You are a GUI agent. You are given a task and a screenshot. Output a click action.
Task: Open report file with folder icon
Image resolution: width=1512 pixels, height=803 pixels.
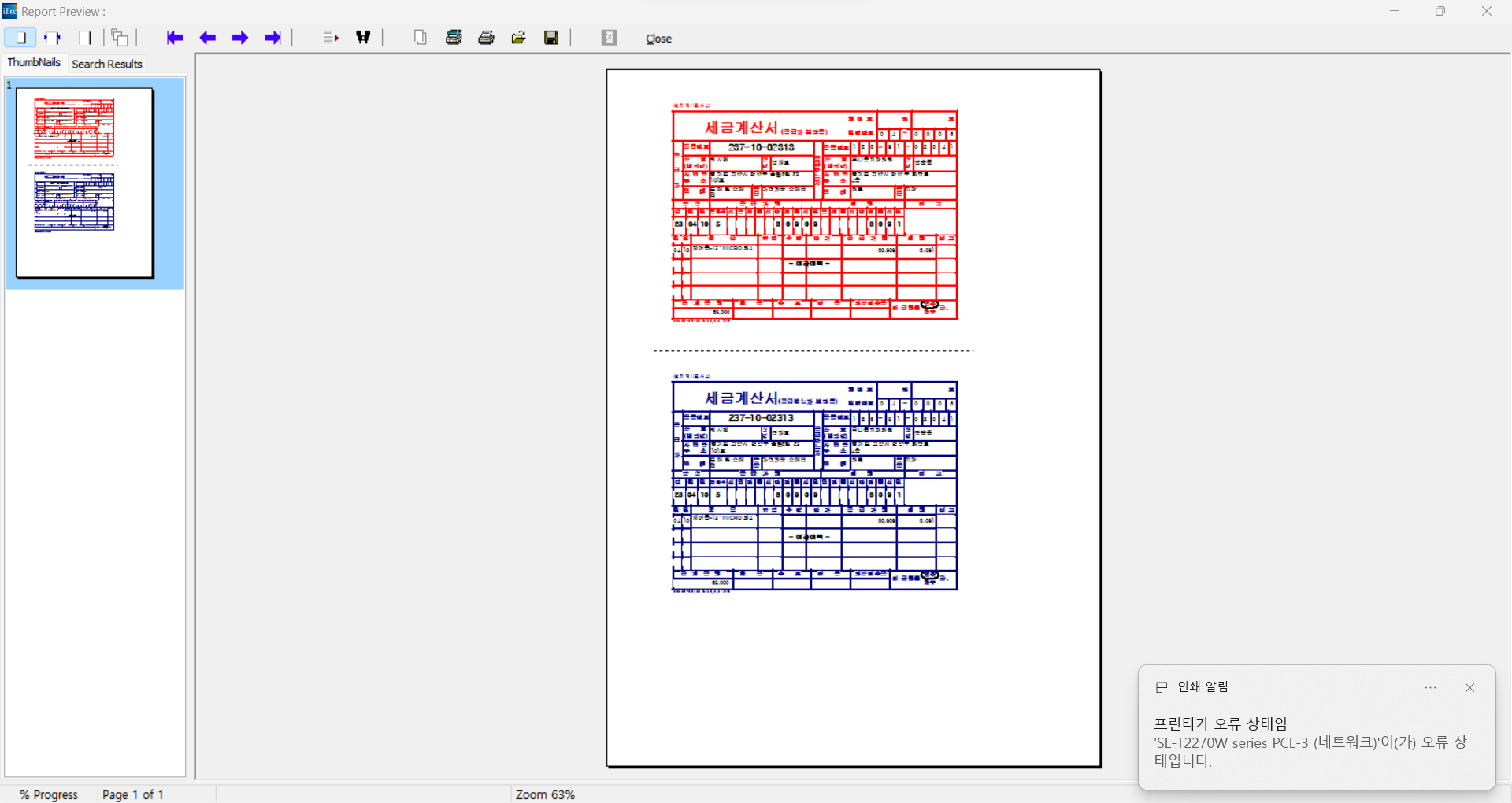[x=519, y=38]
